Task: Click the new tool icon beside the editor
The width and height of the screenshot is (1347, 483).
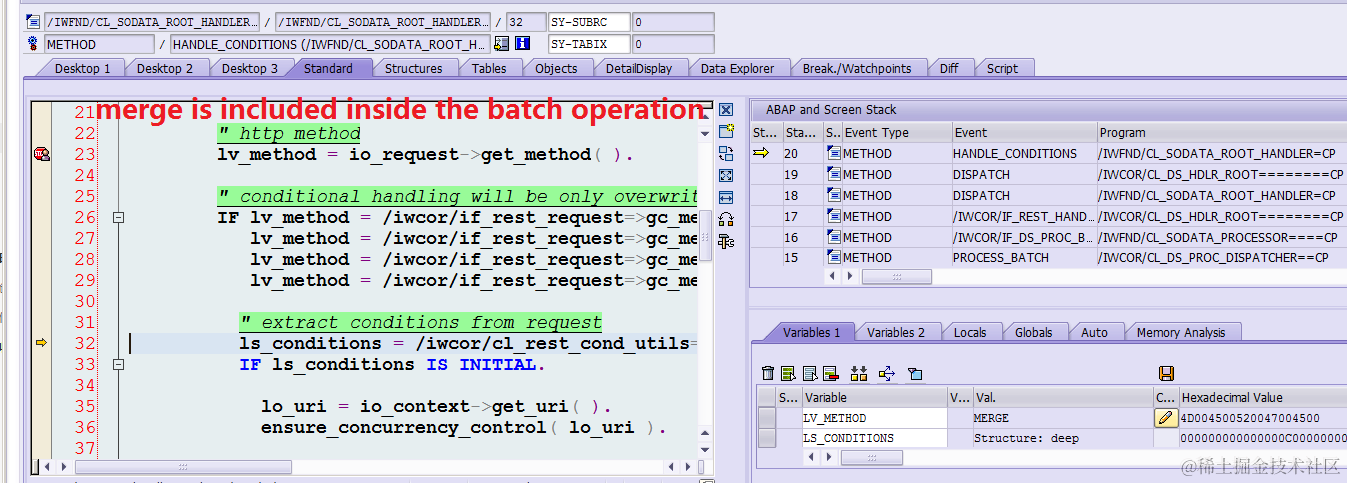Action: (727, 131)
